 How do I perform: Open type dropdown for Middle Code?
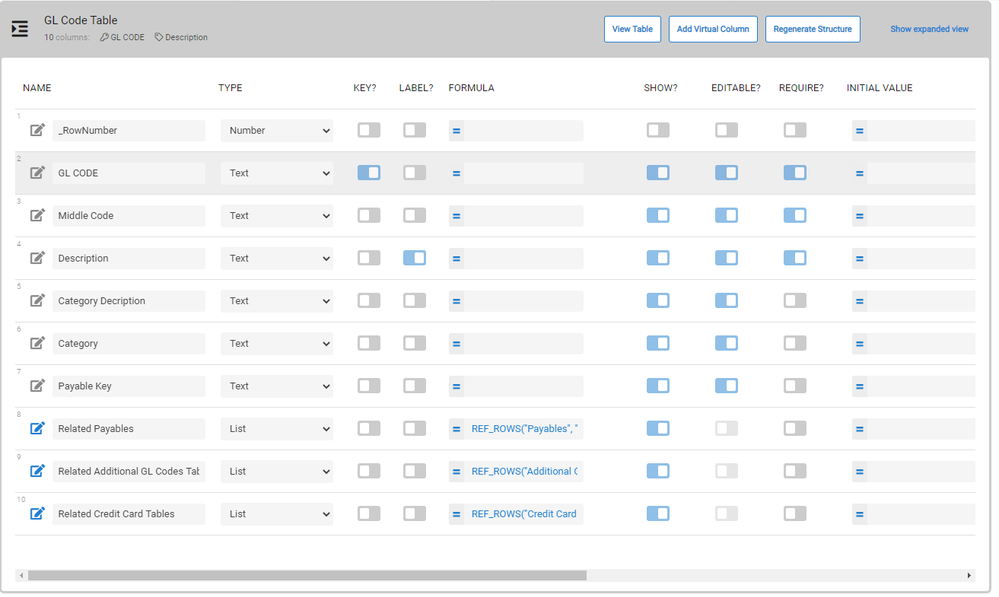(x=277, y=216)
